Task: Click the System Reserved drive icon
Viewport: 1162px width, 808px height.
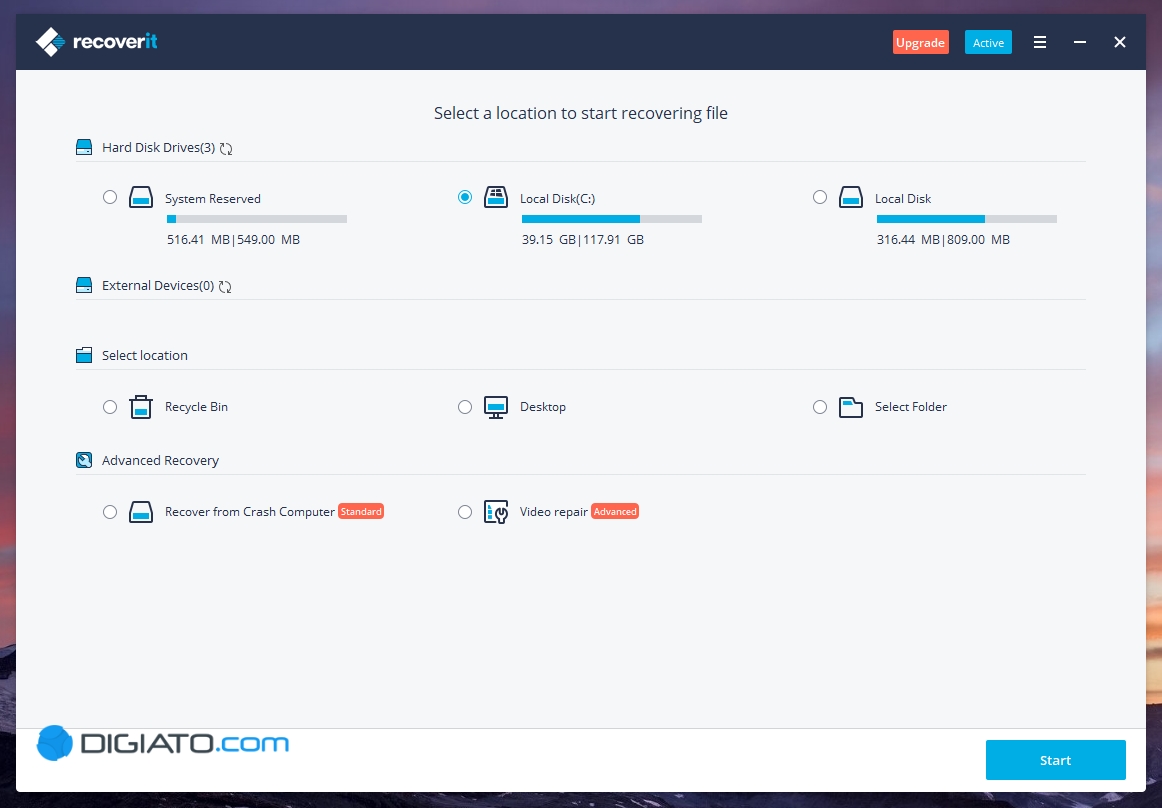Action: [x=141, y=197]
